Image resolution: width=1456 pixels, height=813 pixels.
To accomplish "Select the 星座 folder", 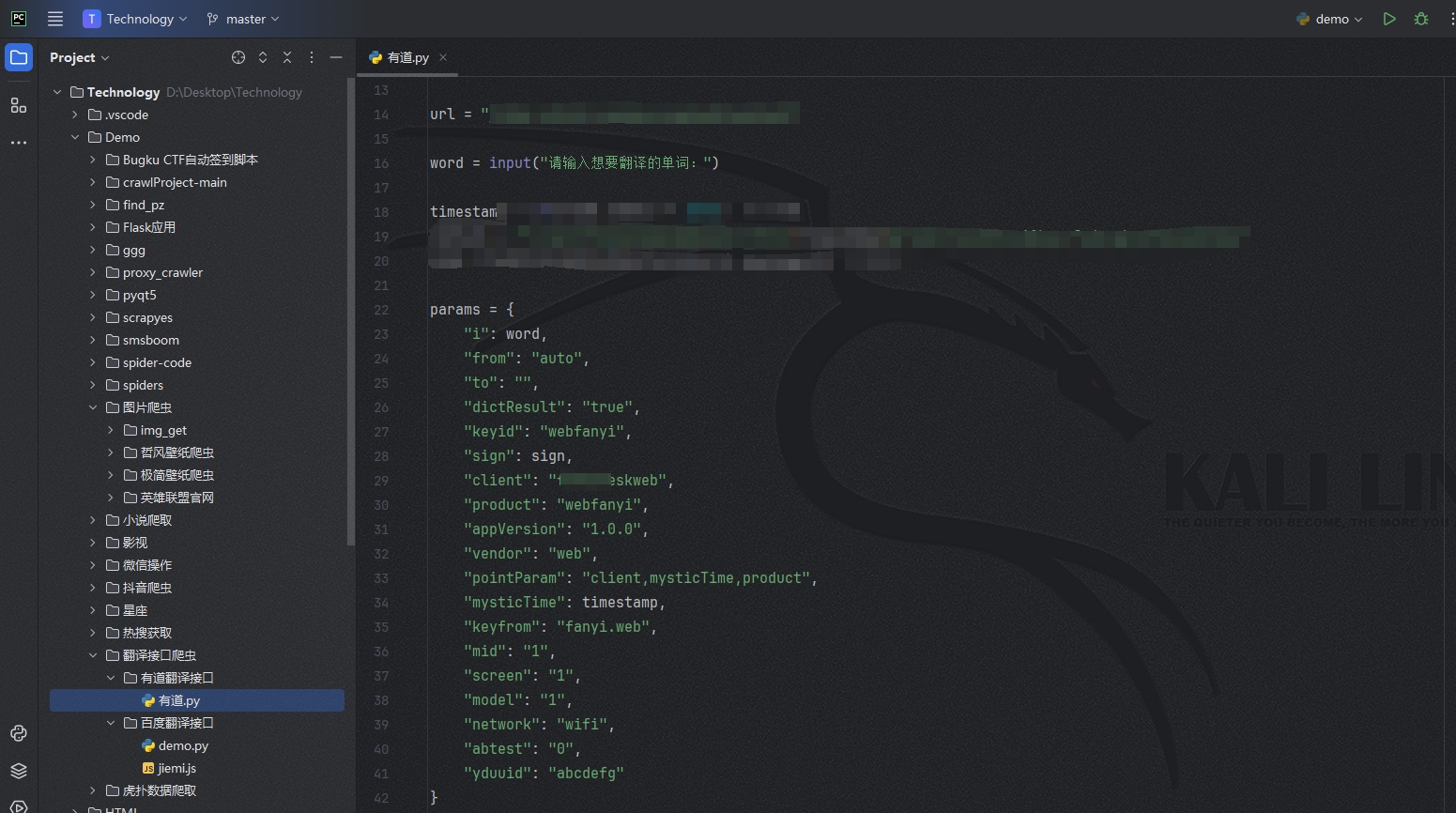I will 127,610.
